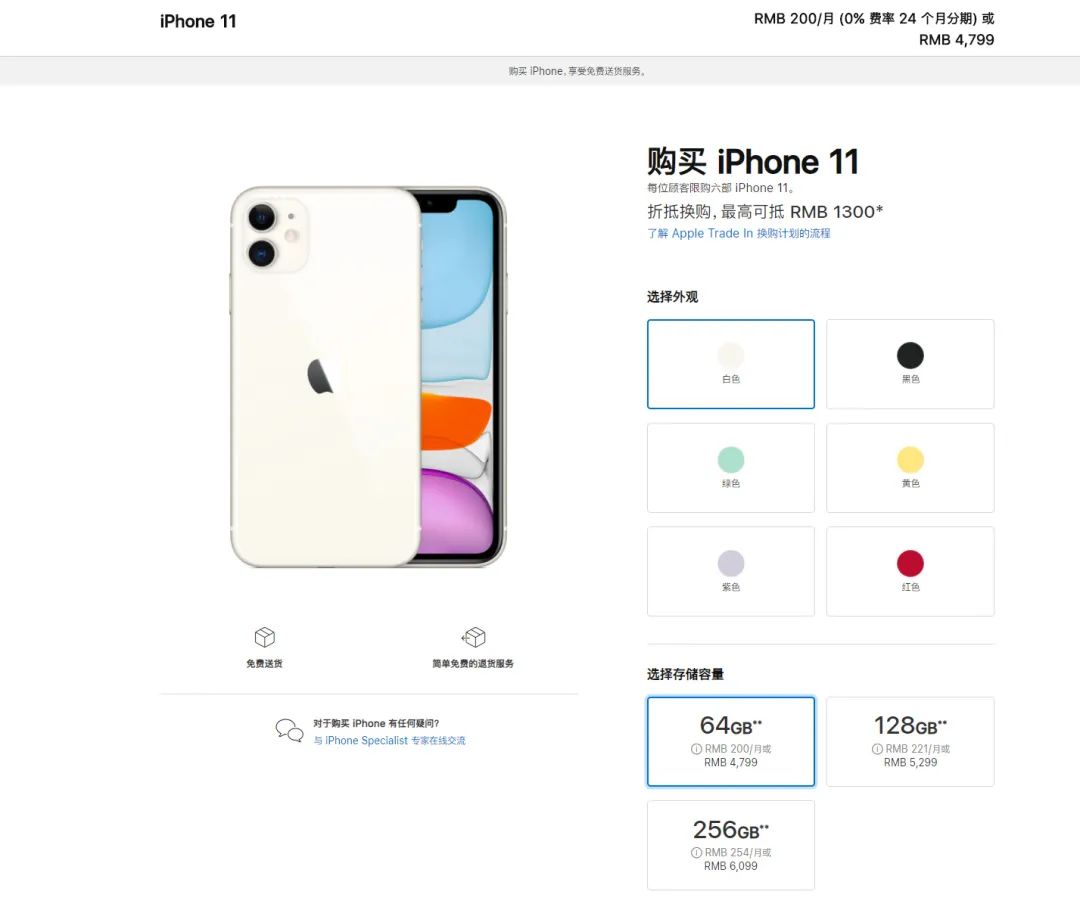Pick the red (红色) color swatch

pyautogui.click(x=910, y=571)
